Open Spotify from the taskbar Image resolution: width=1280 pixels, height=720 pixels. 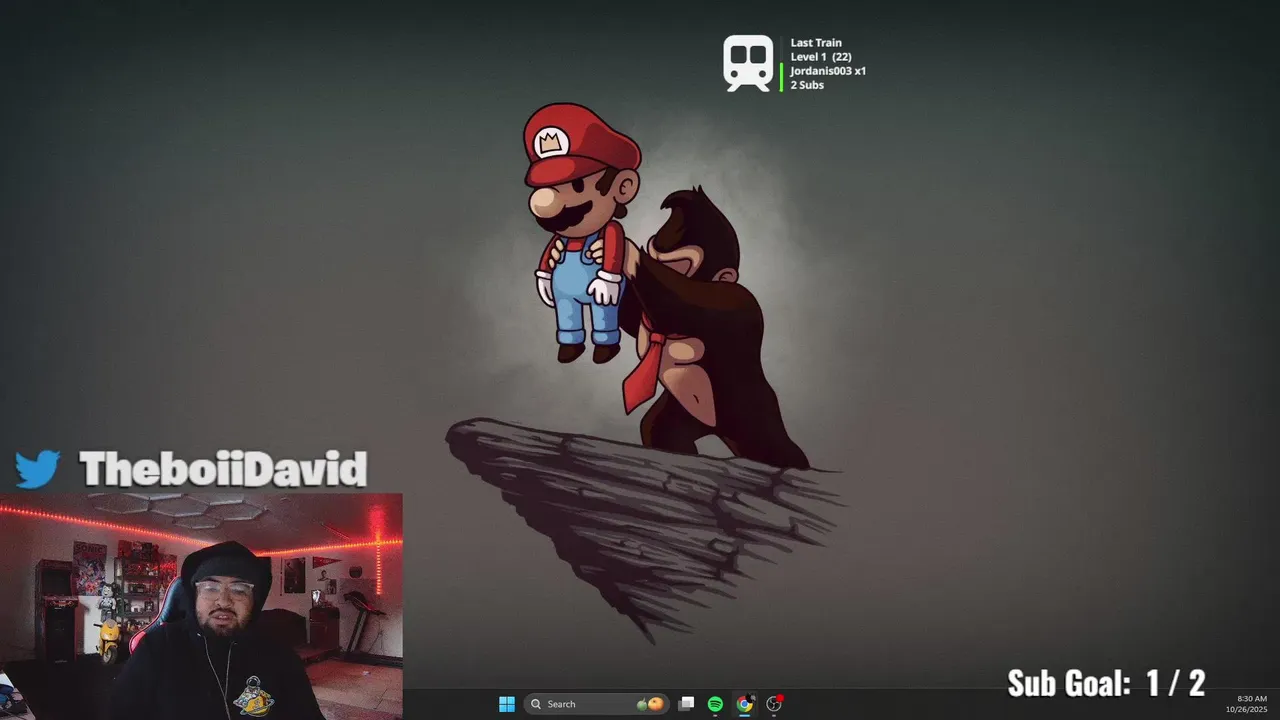pyautogui.click(x=715, y=704)
